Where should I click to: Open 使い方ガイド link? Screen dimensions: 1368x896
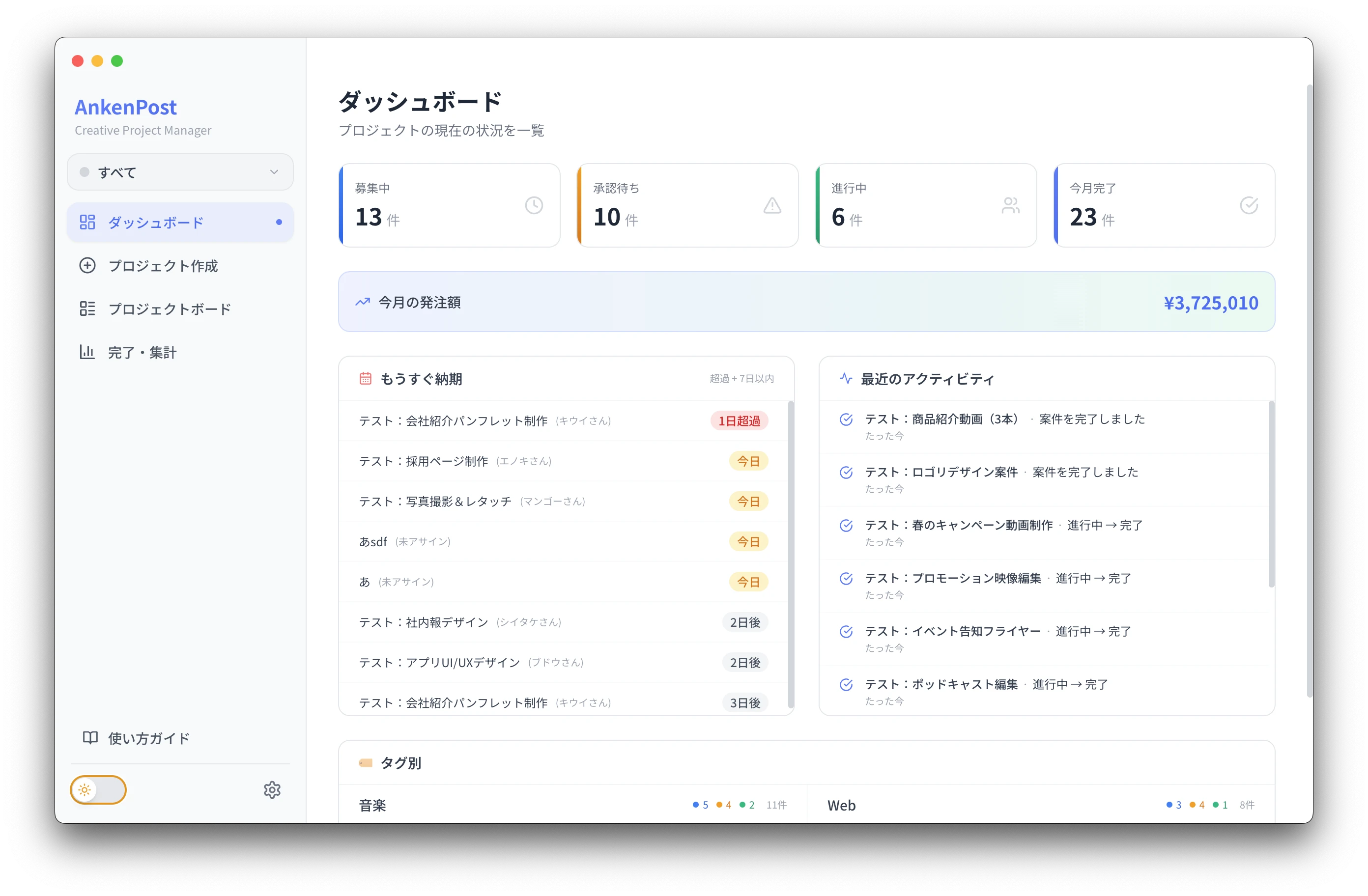click(180, 737)
